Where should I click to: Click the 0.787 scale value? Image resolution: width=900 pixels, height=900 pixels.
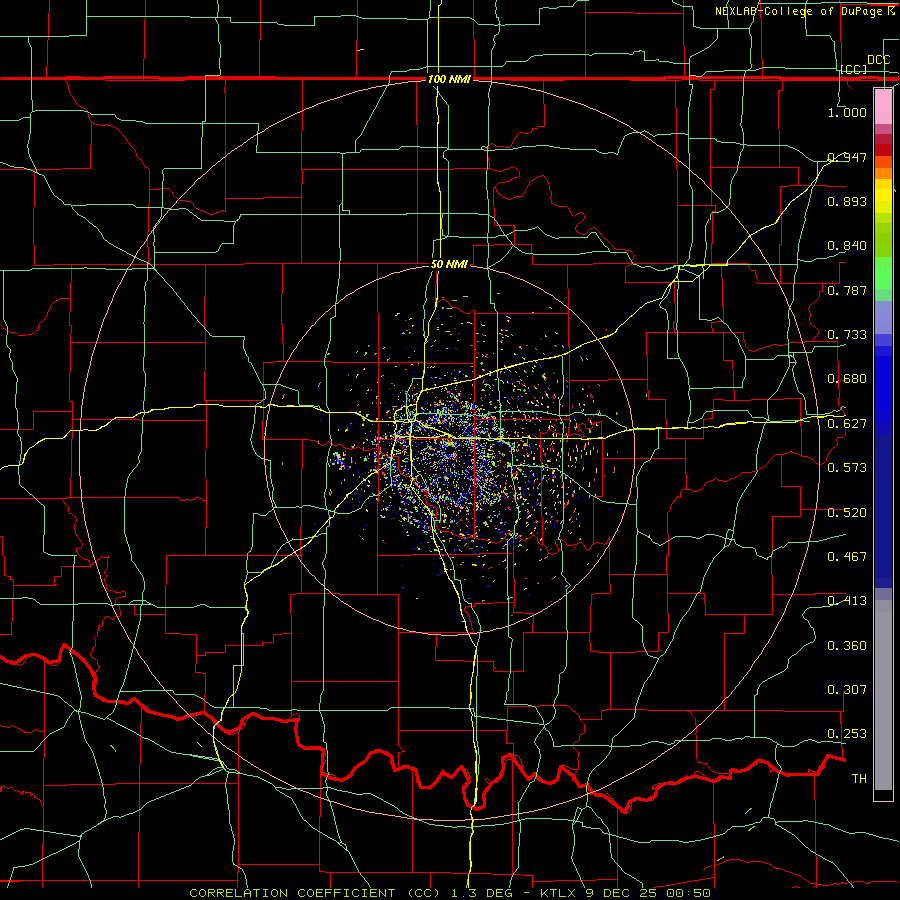[847, 290]
